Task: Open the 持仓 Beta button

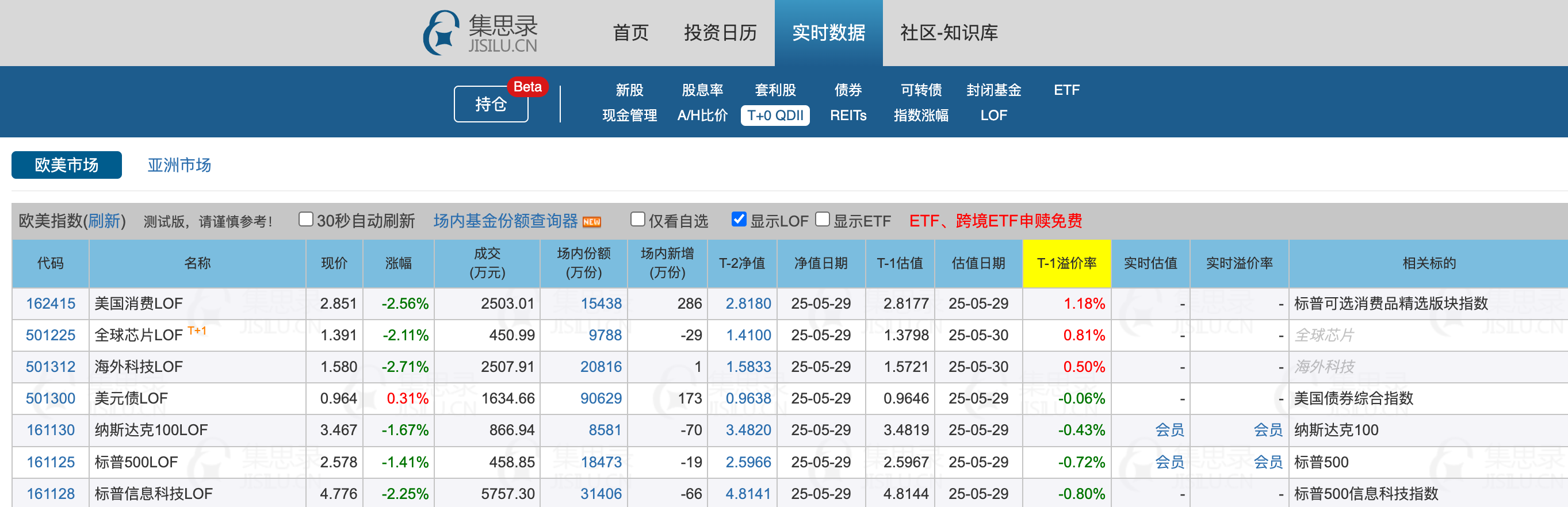Action: point(491,104)
